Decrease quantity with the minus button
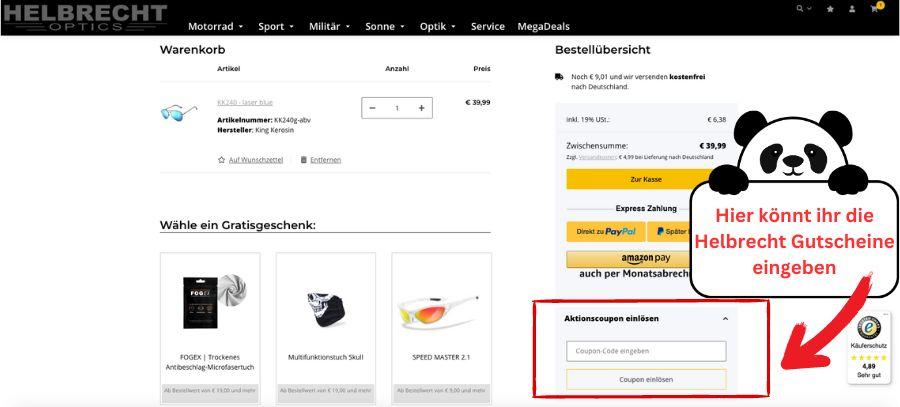900x407 pixels. pyautogui.click(x=373, y=108)
